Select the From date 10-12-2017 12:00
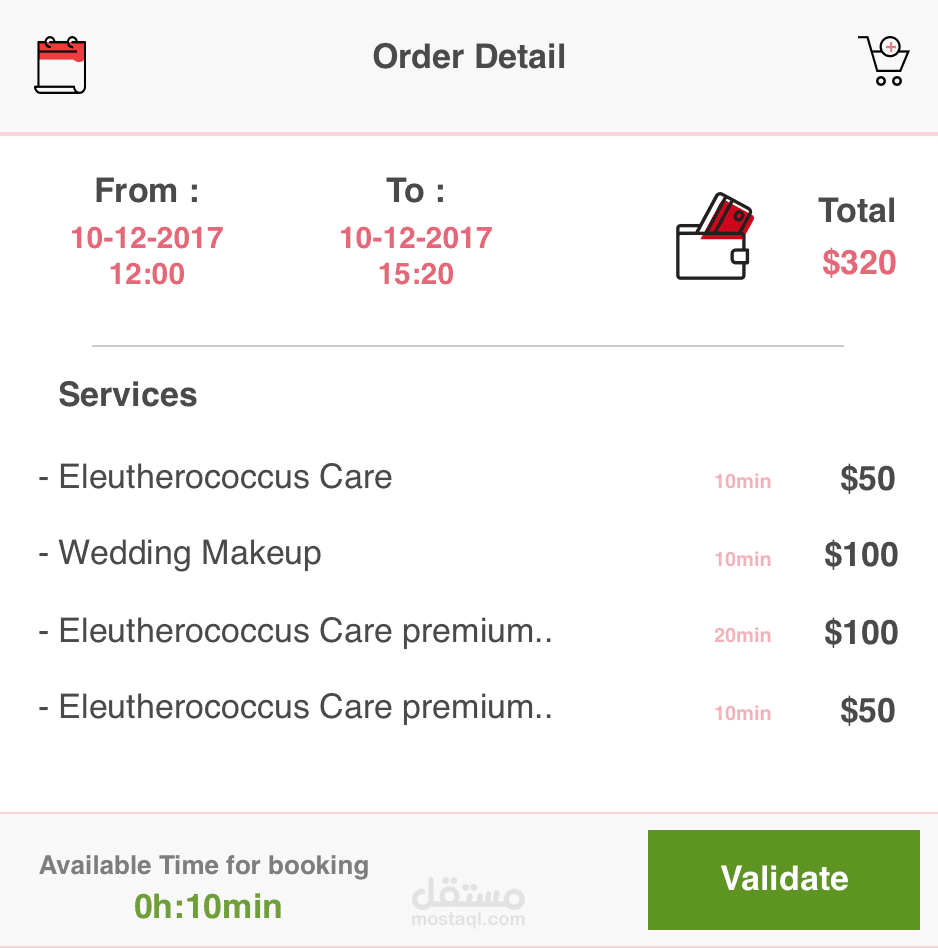938x948 pixels. 147,255
